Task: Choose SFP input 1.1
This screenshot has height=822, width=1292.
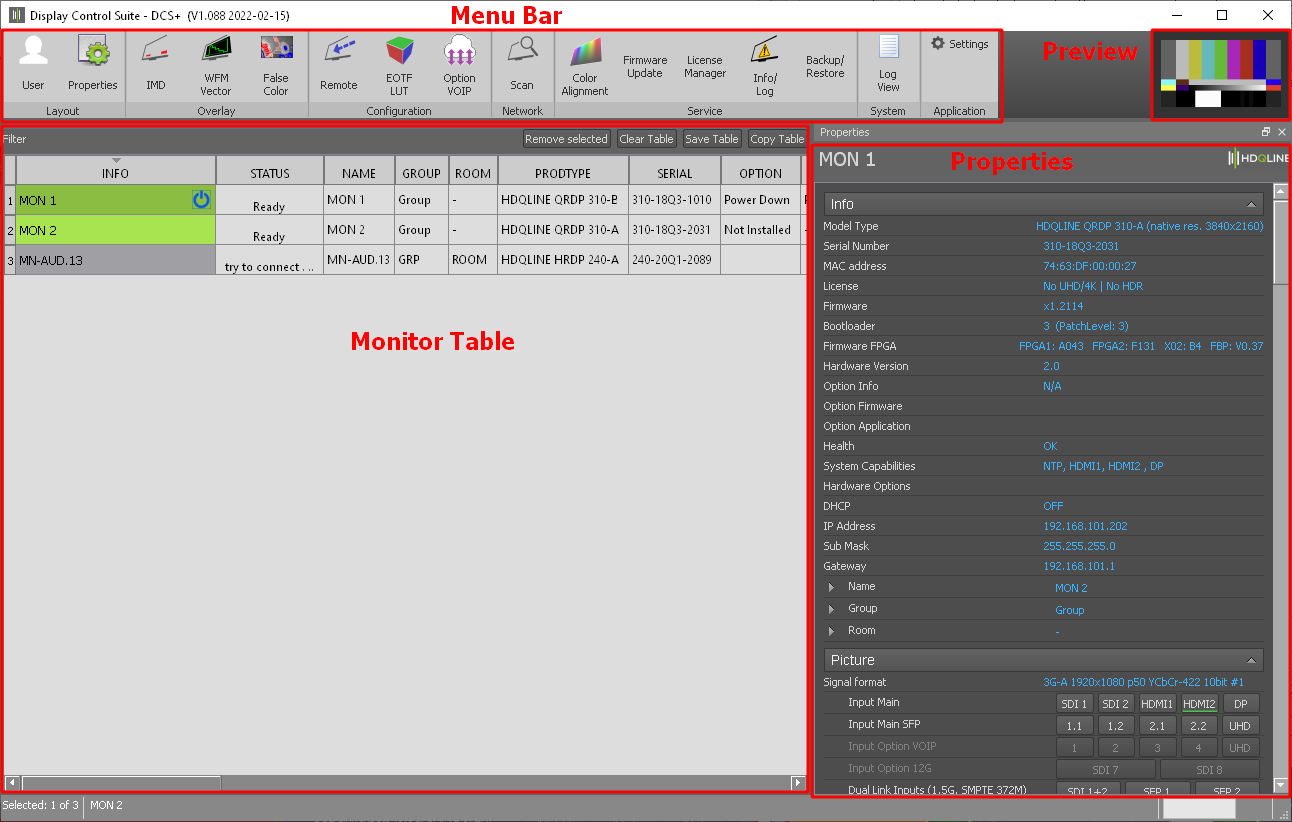Action: [1074, 726]
